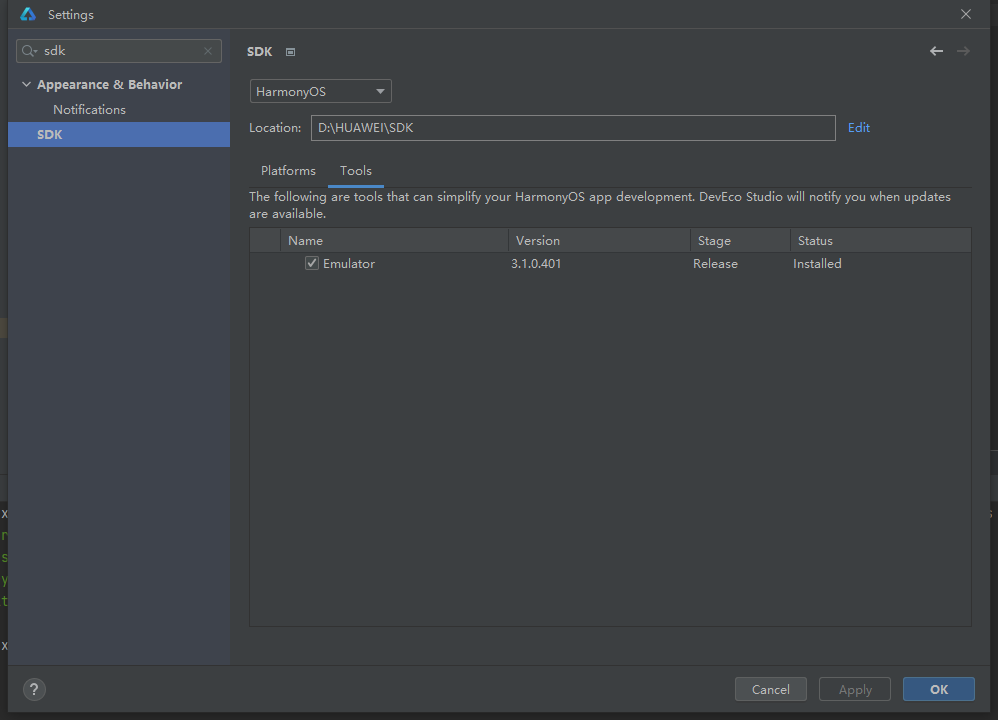Switch to the Platforms tab
The width and height of the screenshot is (998, 720).
coord(288,171)
